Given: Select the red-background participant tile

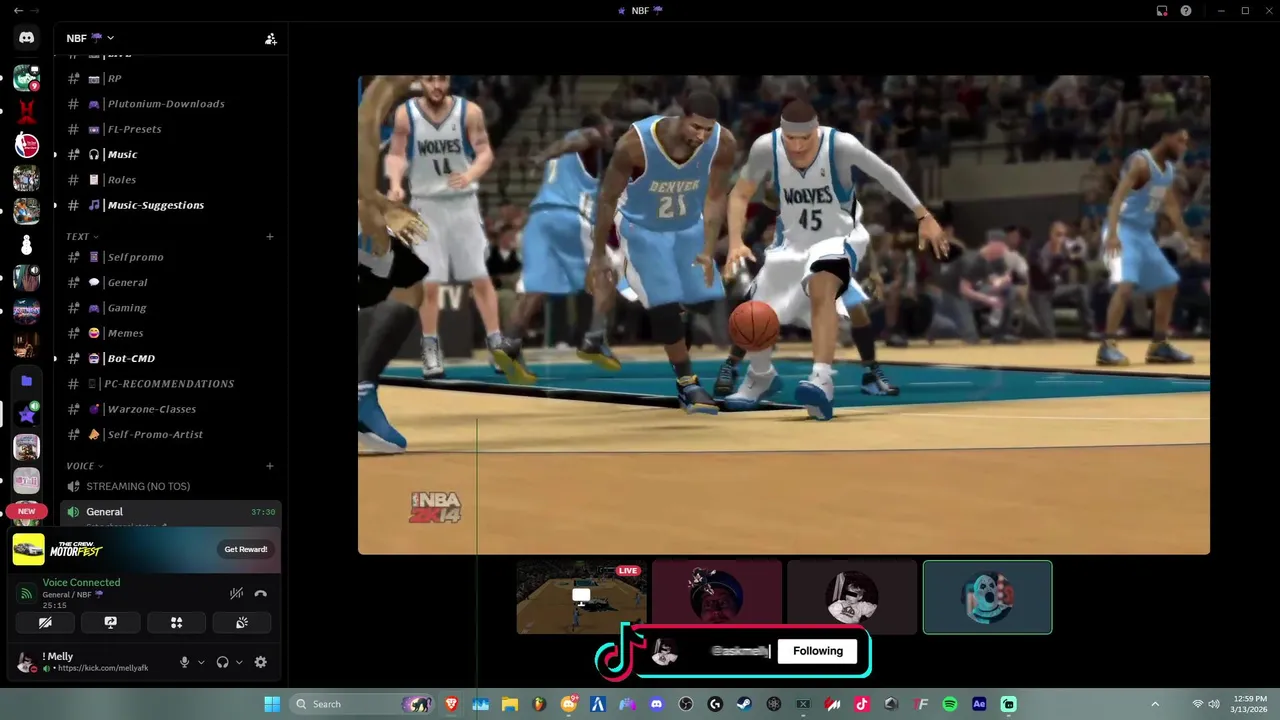Looking at the screenshot, I should (717, 597).
